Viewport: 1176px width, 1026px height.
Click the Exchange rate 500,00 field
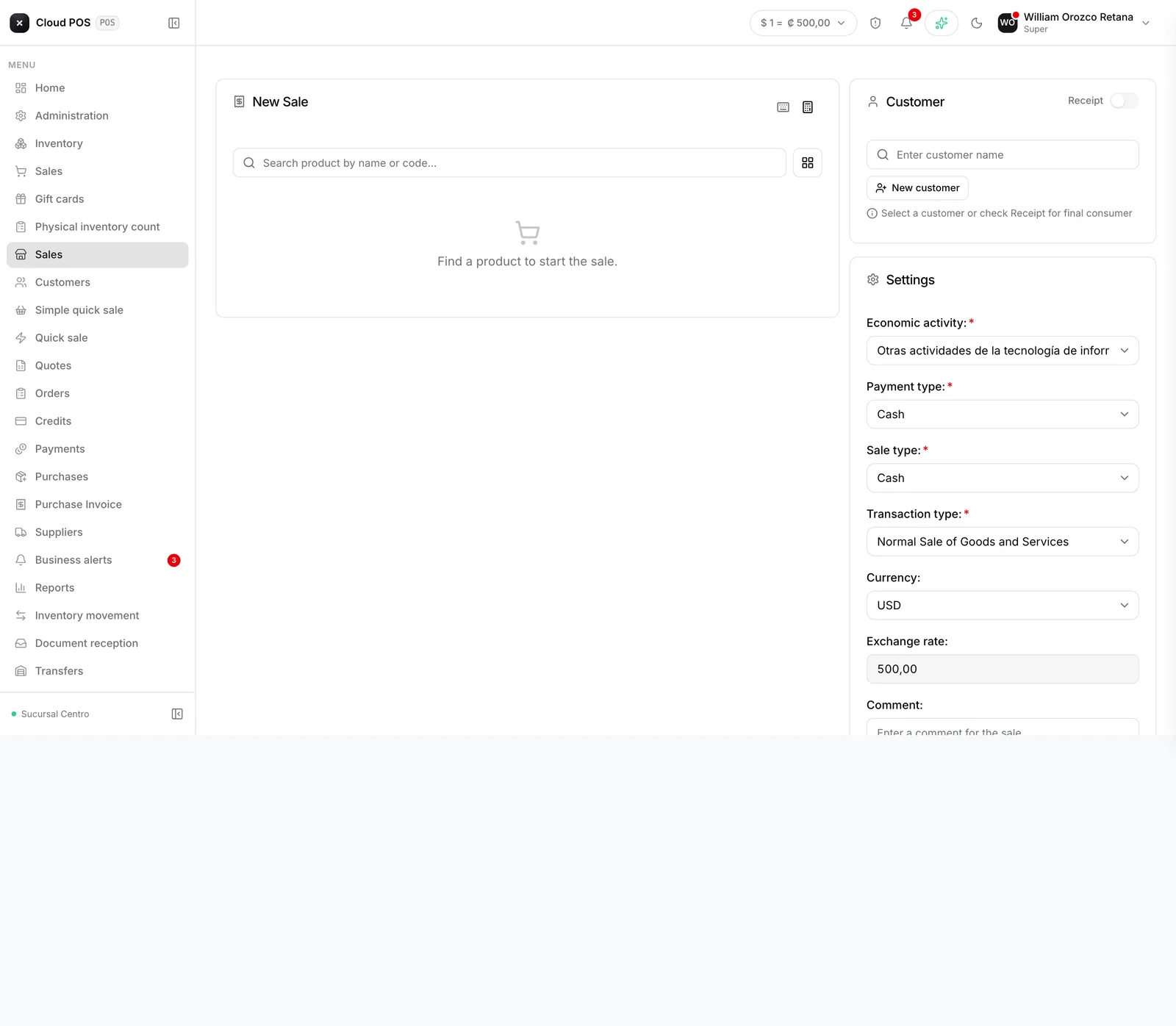[x=1003, y=669]
